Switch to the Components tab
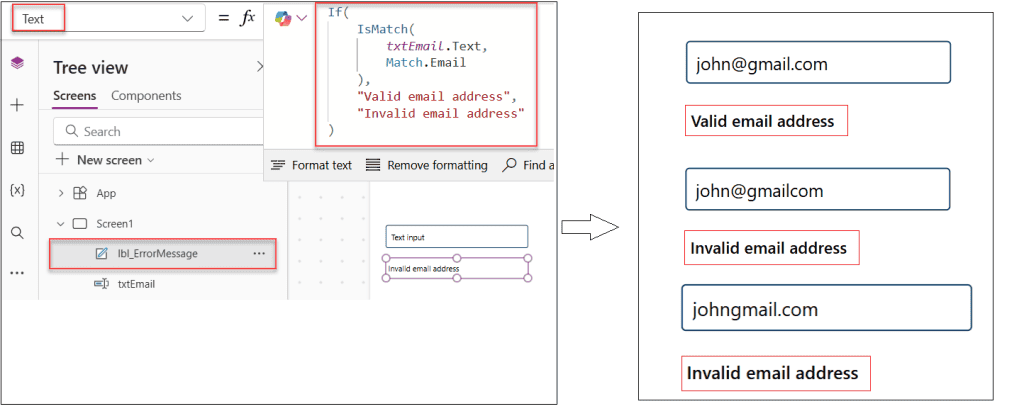Screen dimensions: 1024x416 pos(146,95)
